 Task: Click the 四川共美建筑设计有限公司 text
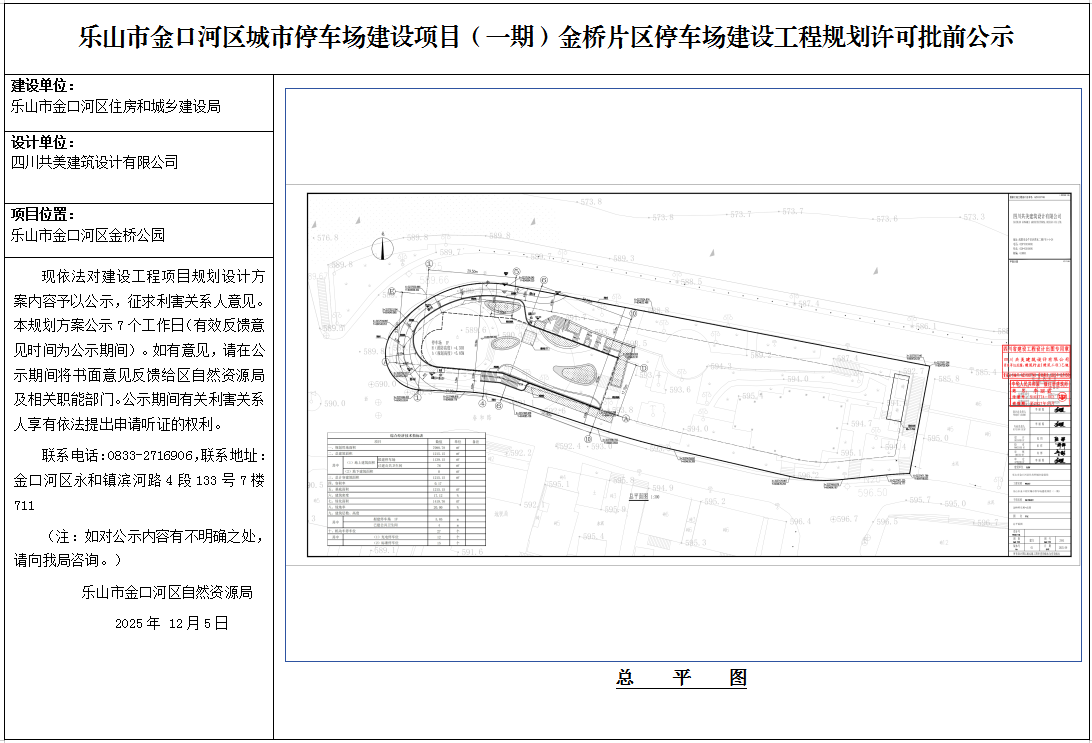click(94, 162)
